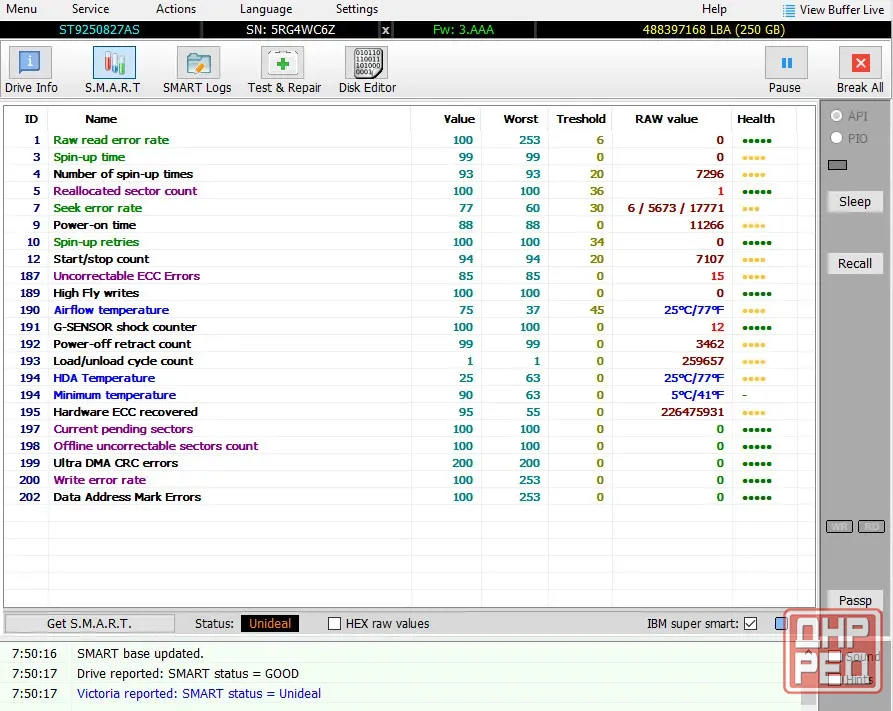This screenshot has width=893, height=711.
Task: Select the Airflow temperature row
Action: coord(409,310)
